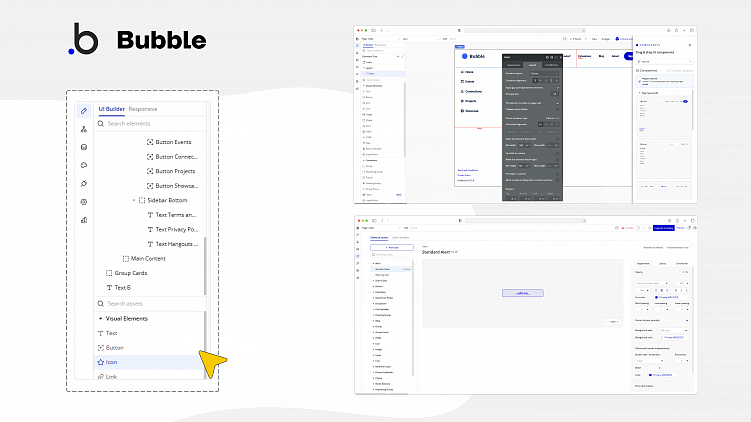Switch to the Element styles tab
This screenshot has width=751, height=422.
click(379, 238)
